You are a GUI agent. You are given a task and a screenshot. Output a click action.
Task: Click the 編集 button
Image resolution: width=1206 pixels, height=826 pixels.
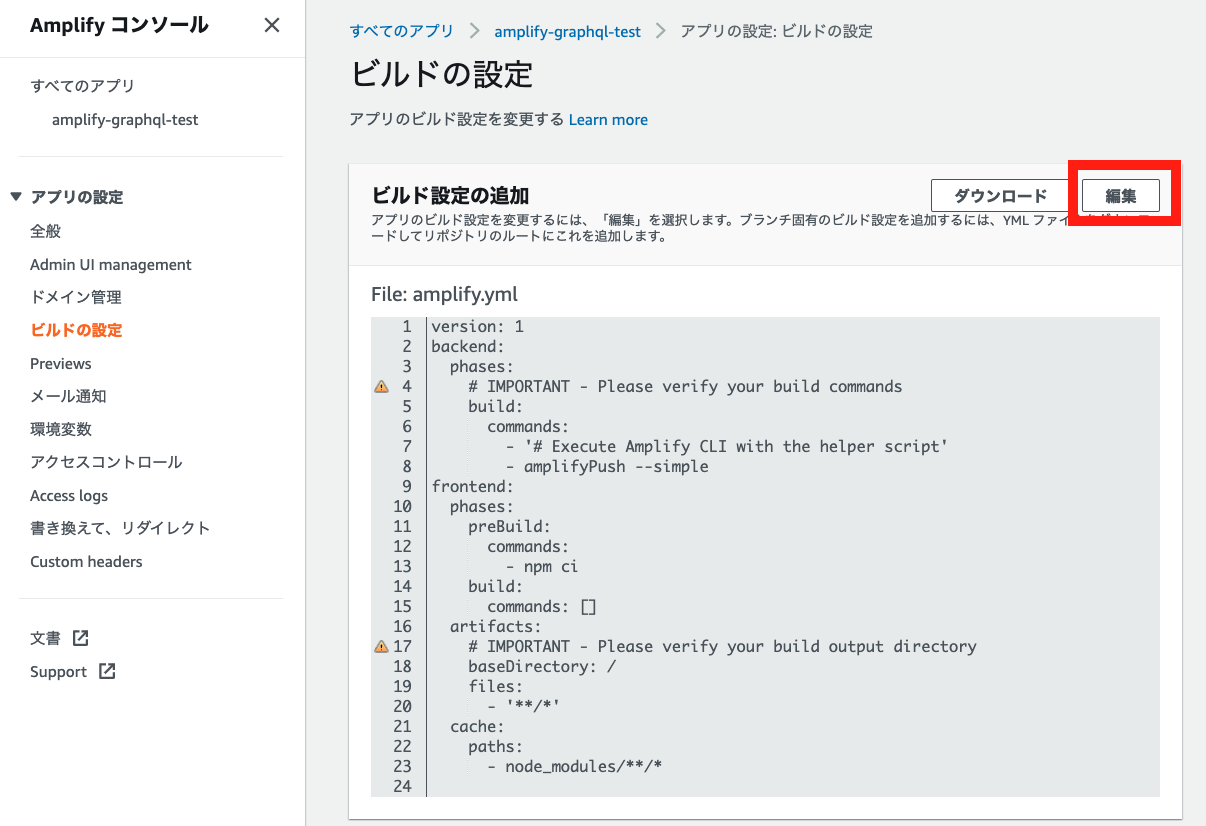point(1121,196)
